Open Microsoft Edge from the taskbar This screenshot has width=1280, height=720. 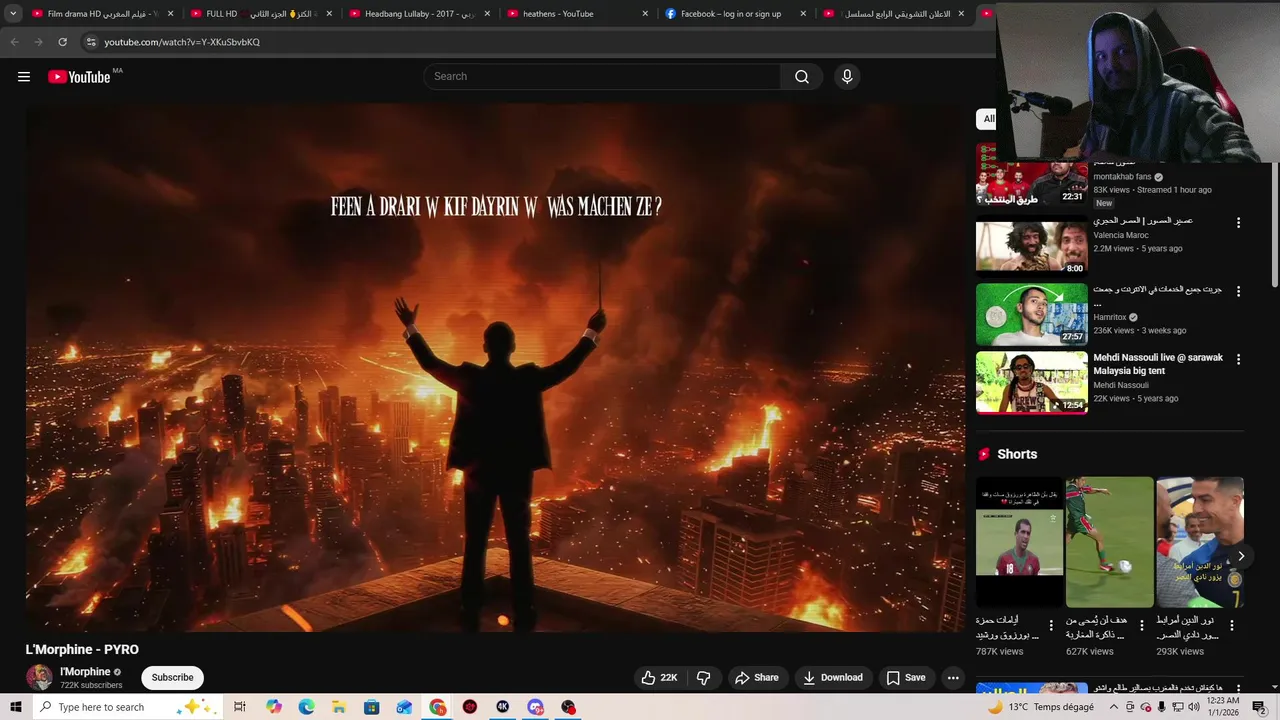click(x=306, y=707)
